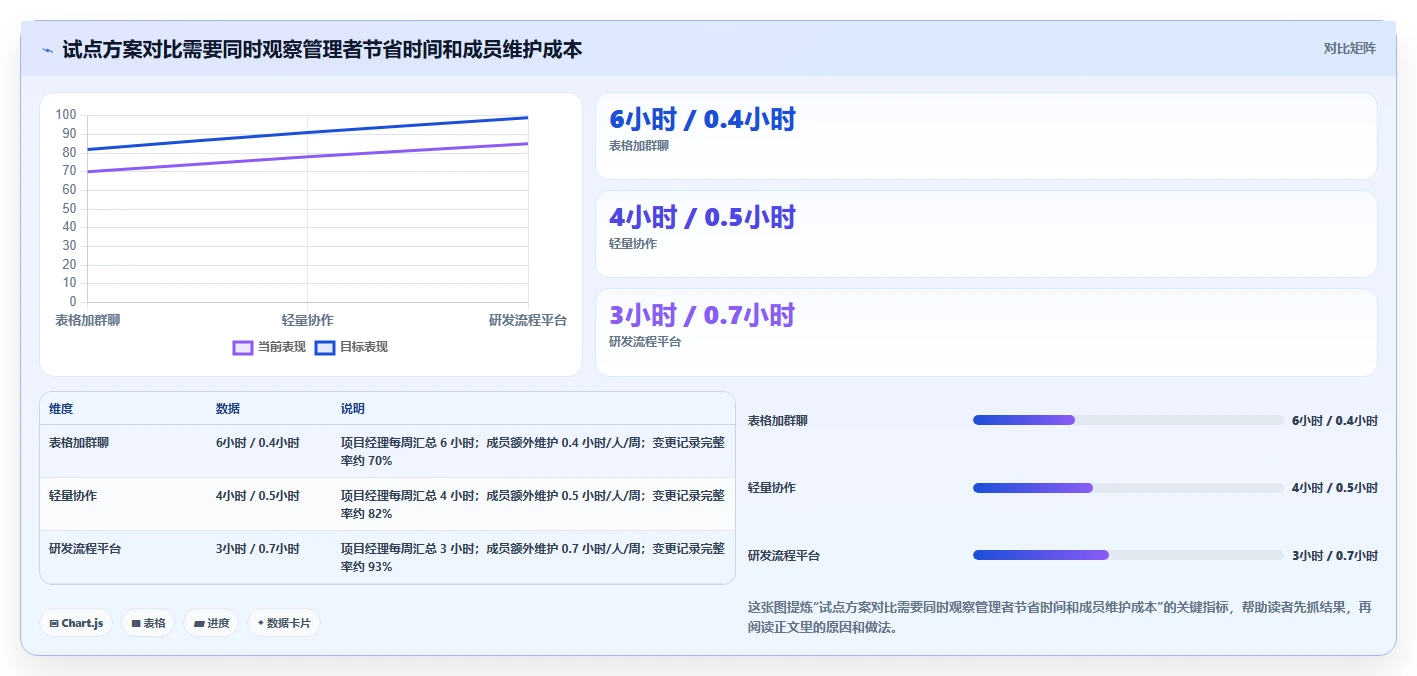Click y-axis value 50 on the chart
This screenshot has height=676, width=1417.
click(69, 208)
